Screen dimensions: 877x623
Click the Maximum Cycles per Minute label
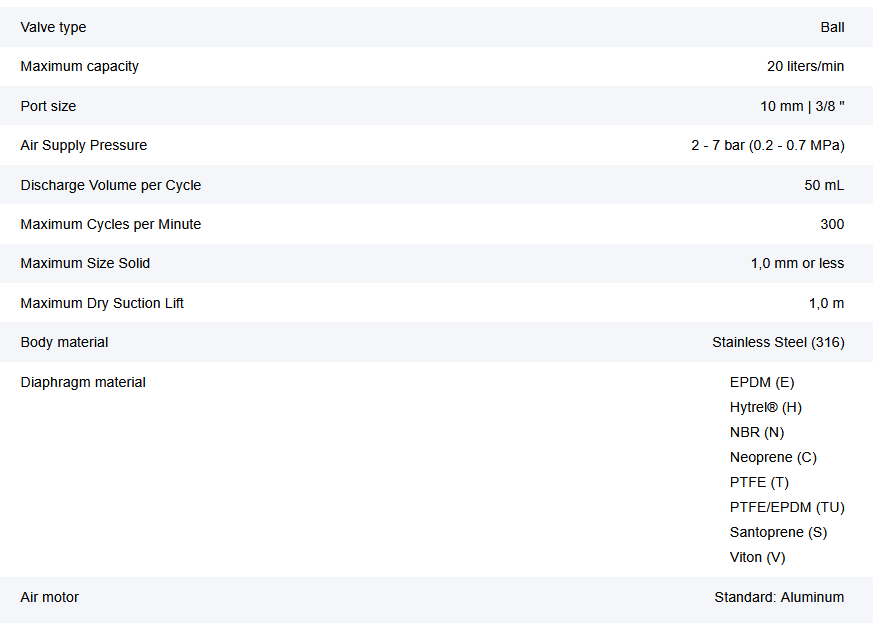pos(111,224)
